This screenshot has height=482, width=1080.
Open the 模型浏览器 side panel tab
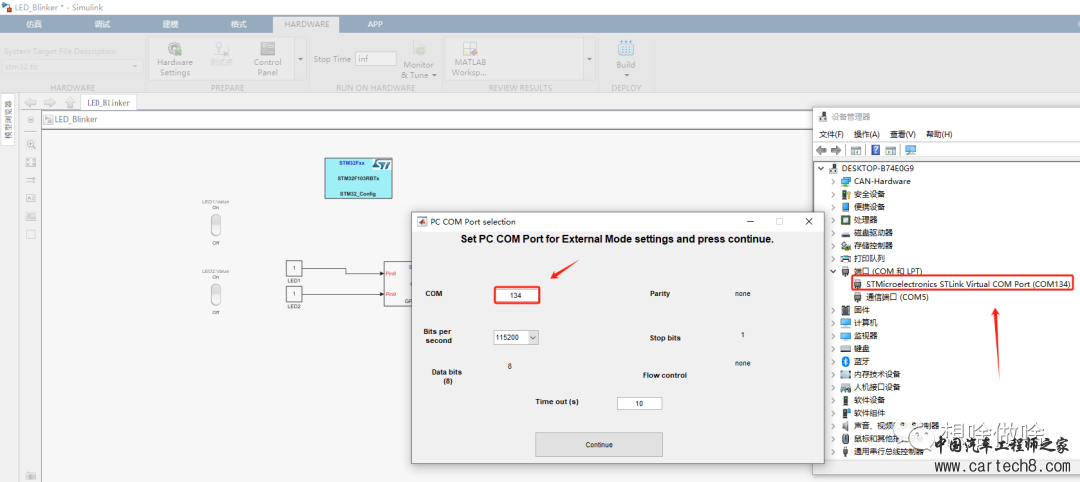(x=8, y=120)
